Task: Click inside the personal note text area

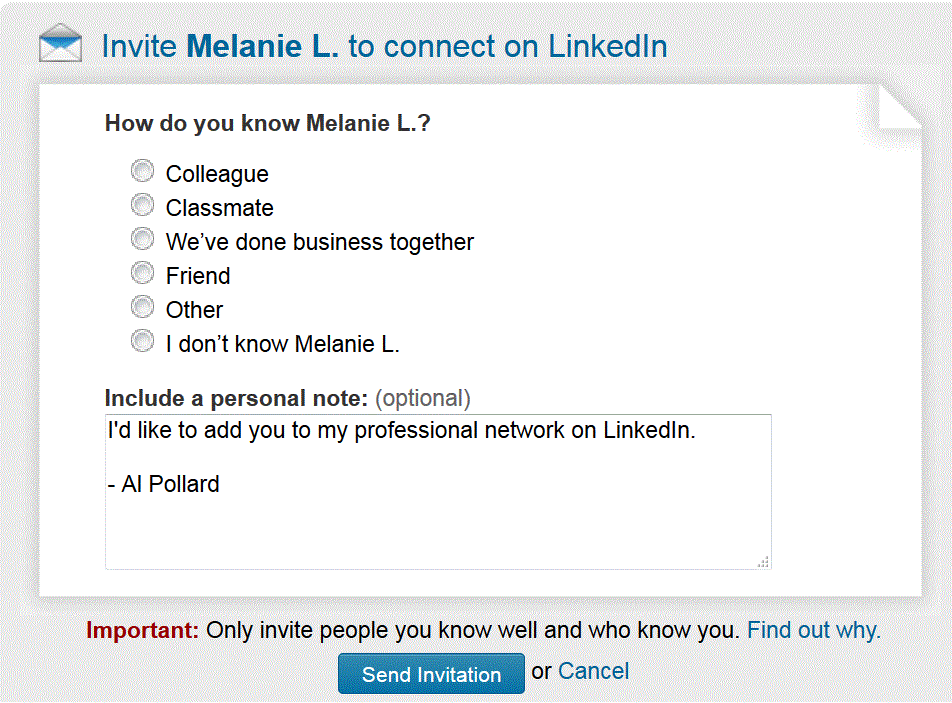Action: pos(438,492)
